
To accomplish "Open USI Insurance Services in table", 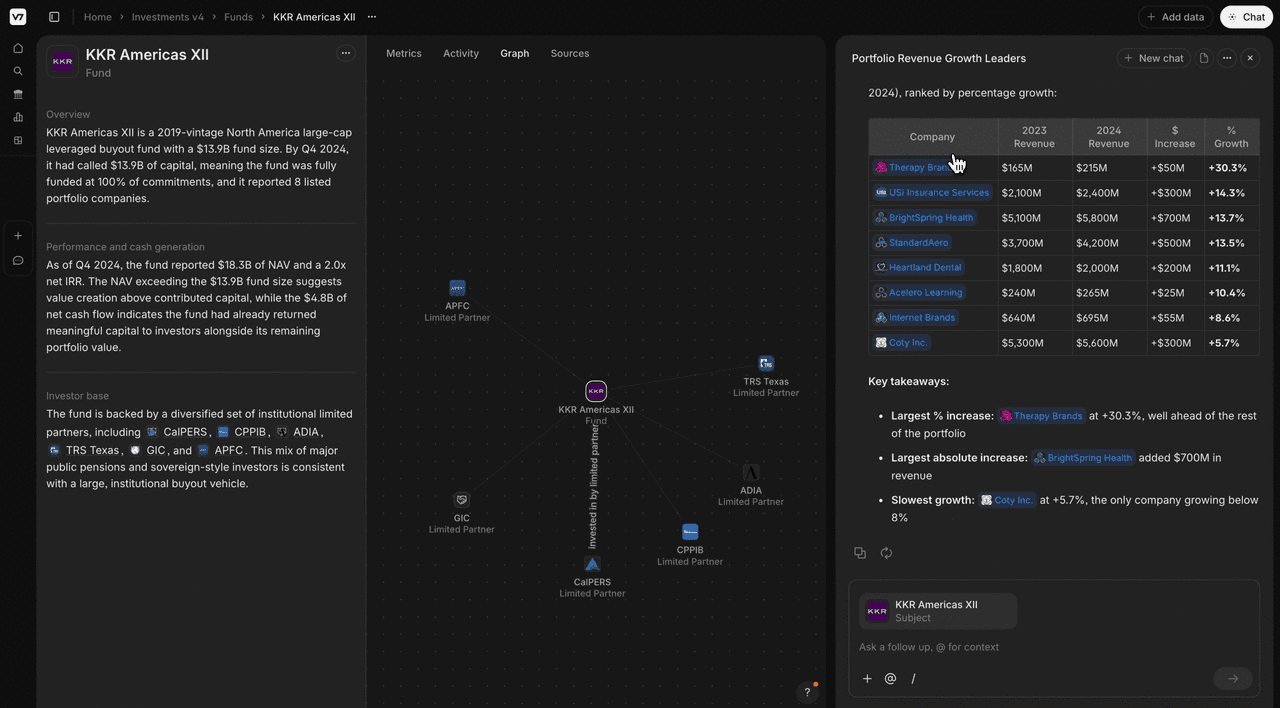I will [x=932, y=193].
